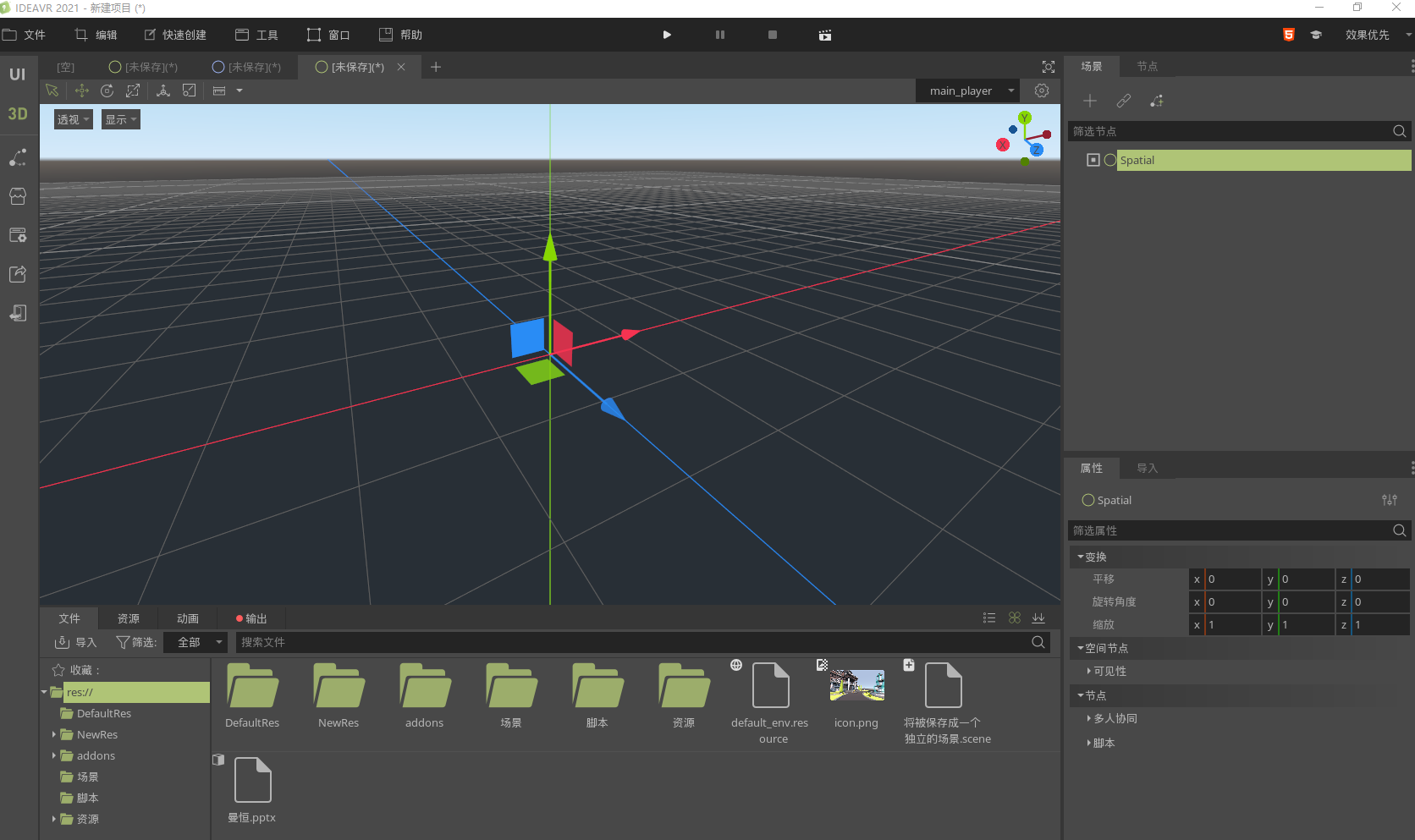Open the 工具 menu

(x=256, y=35)
